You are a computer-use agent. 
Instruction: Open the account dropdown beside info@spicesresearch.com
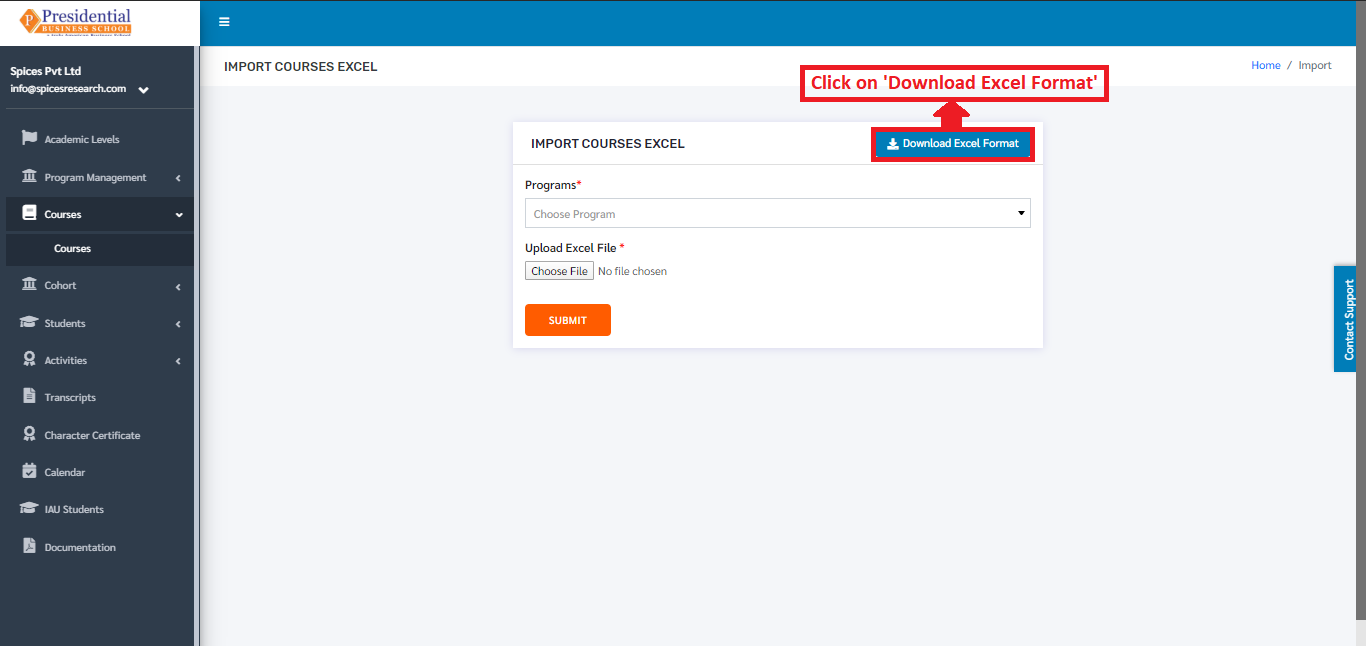click(x=143, y=90)
